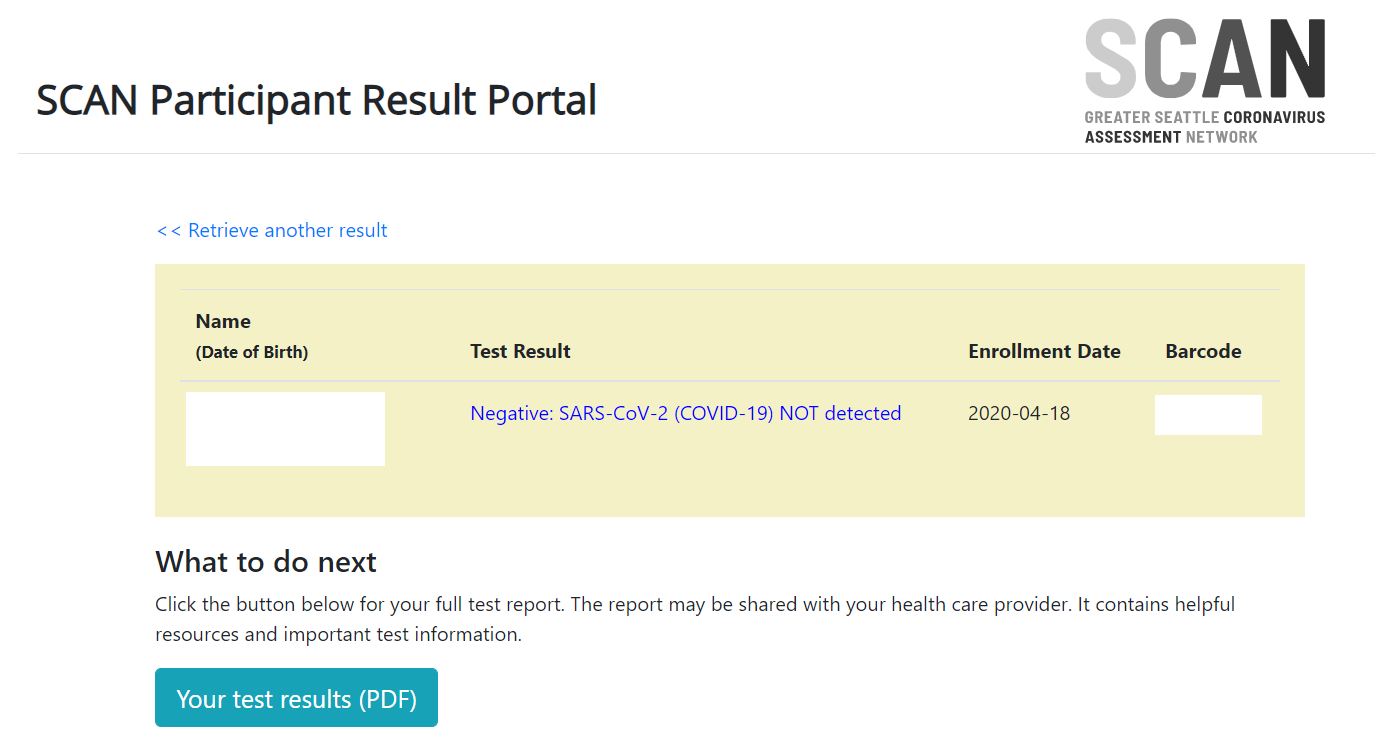Click the Assessment Network text under logo
This screenshot has width=1375, height=741.
pyautogui.click(x=1171, y=137)
